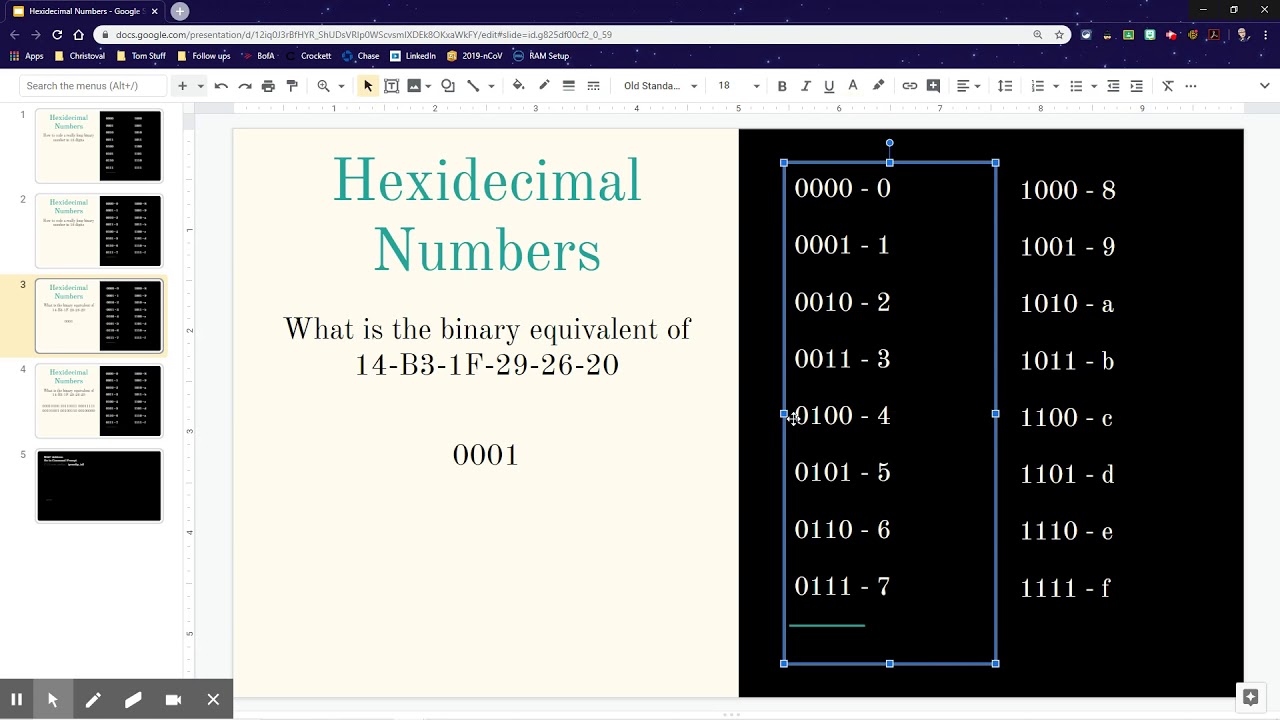Select the Shape tool
This screenshot has height=720, width=1280.
click(x=448, y=86)
